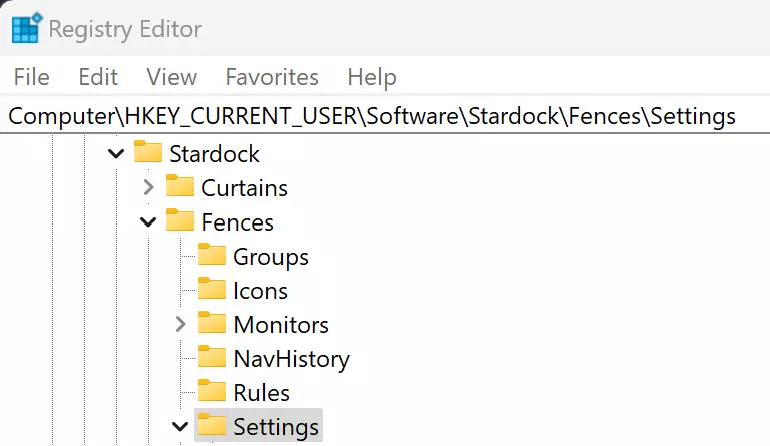Click the NavHistory folder icon
770x446 pixels.
click(212, 358)
